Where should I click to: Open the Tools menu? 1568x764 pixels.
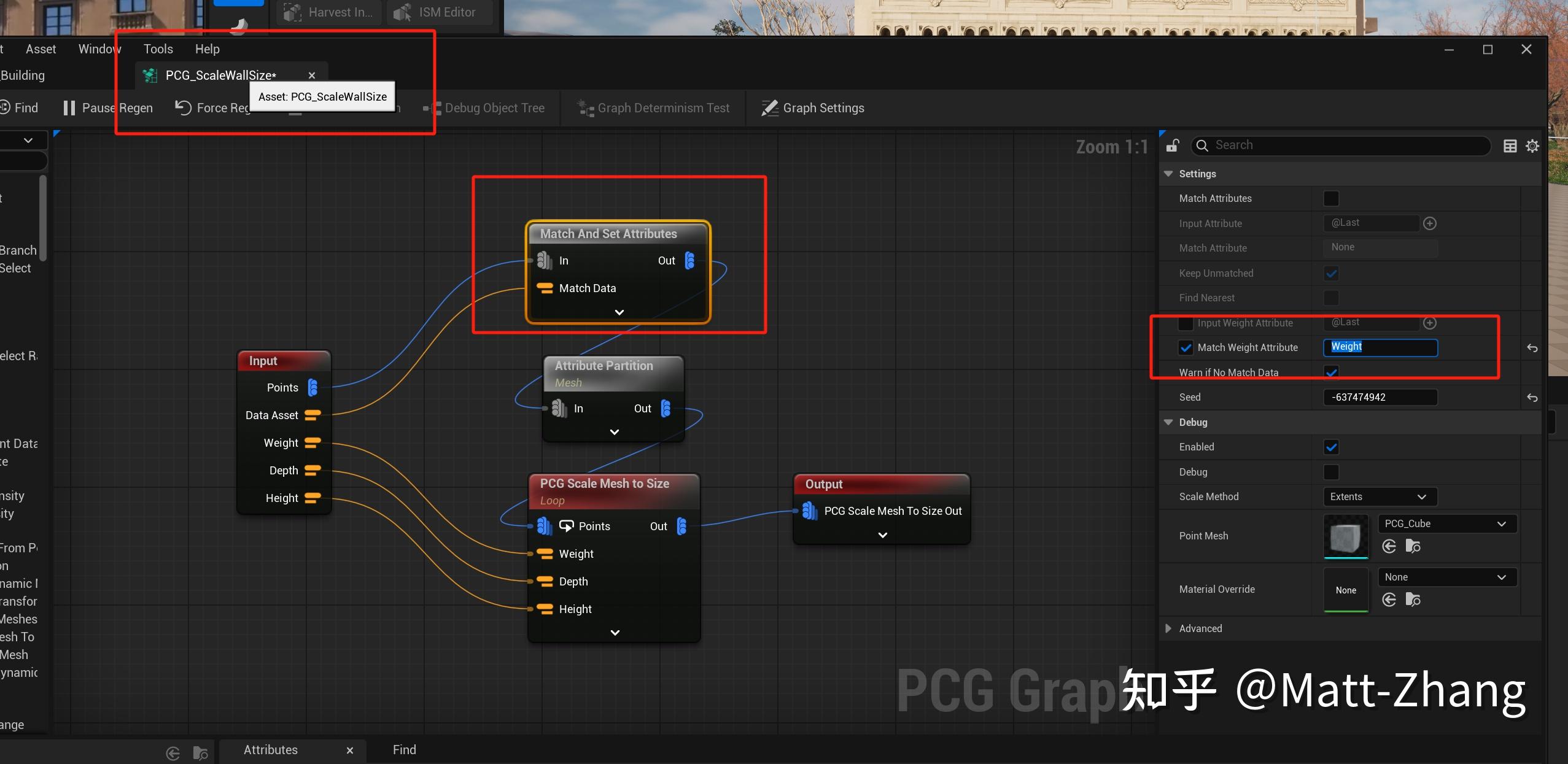click(158, 49)
